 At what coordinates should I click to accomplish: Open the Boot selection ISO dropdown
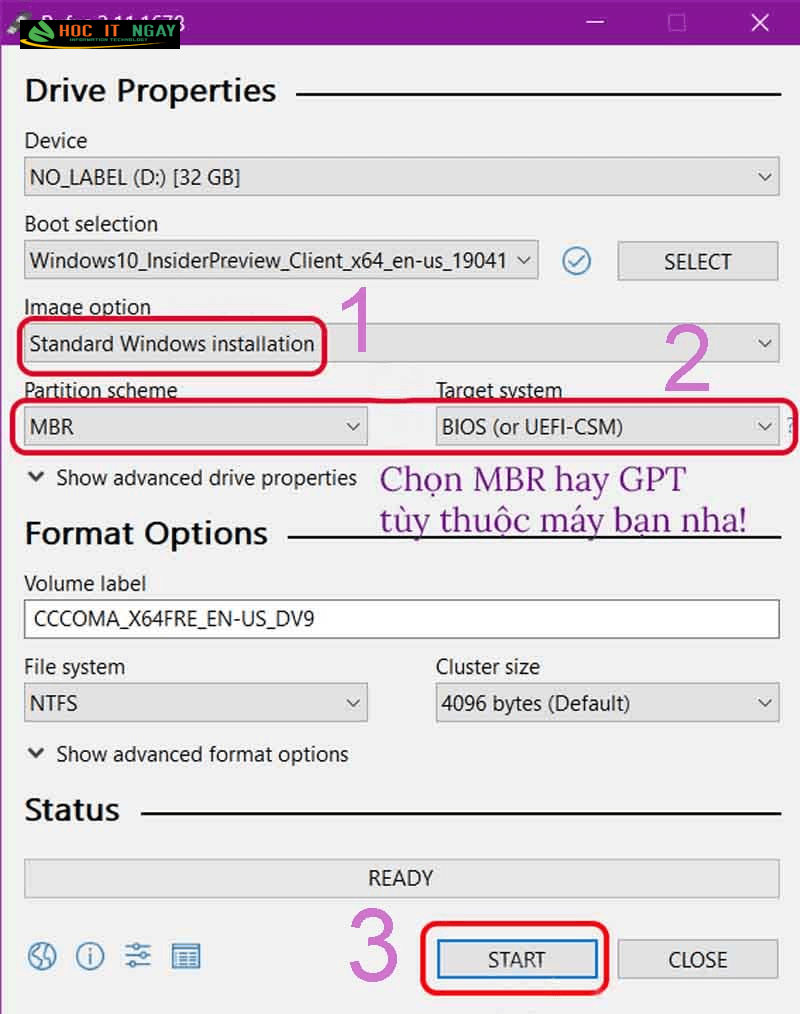(281, 260)
